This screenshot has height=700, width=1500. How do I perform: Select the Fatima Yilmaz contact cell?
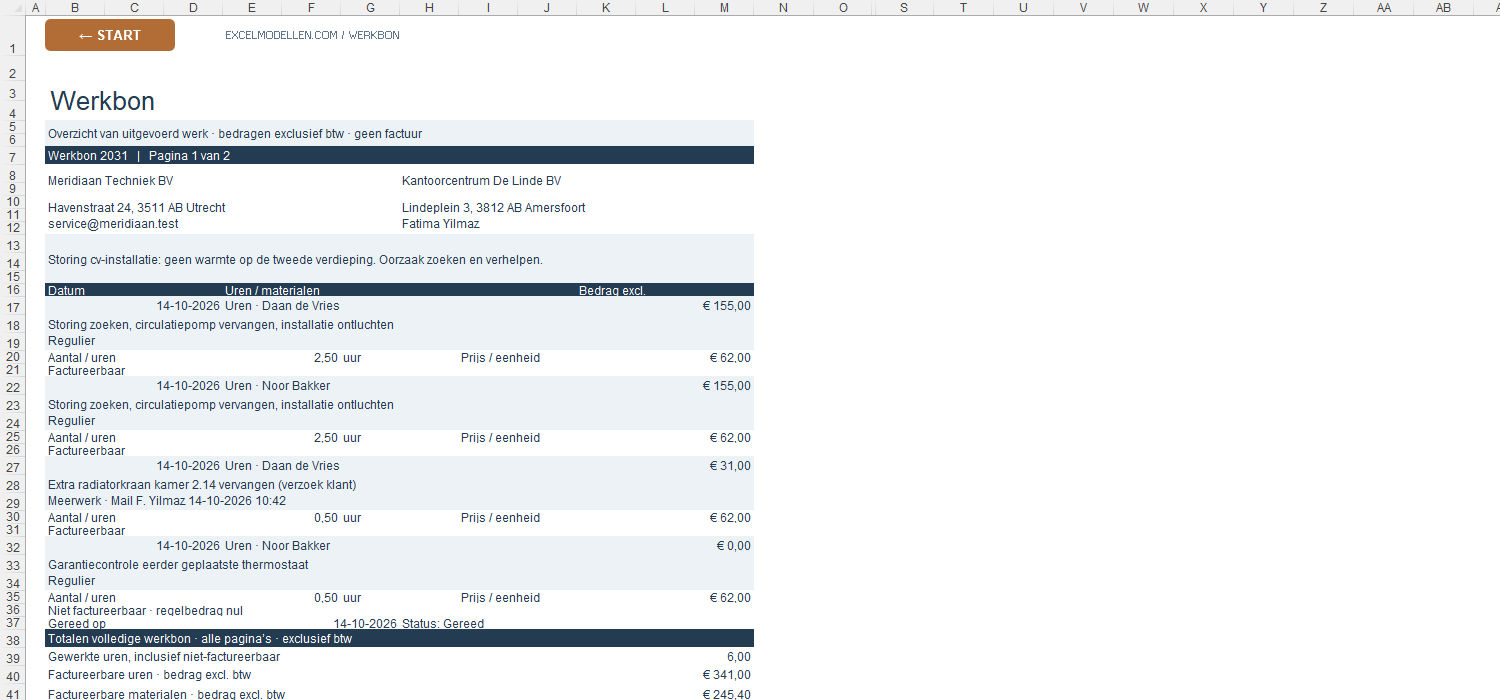click(x=441, y=224)
